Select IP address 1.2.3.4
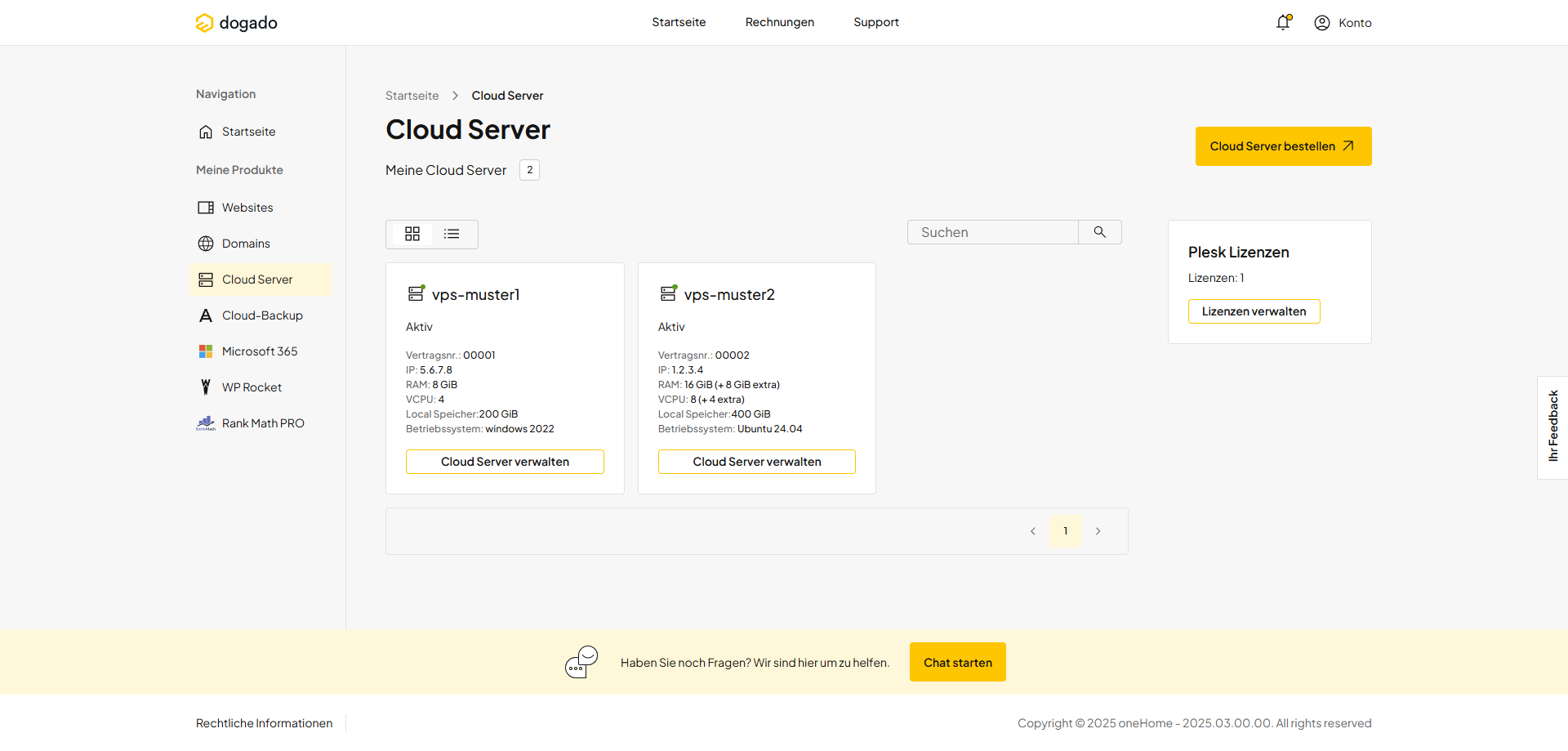The width and height of the screenshot is (1568, 751). tap(688, 370)
